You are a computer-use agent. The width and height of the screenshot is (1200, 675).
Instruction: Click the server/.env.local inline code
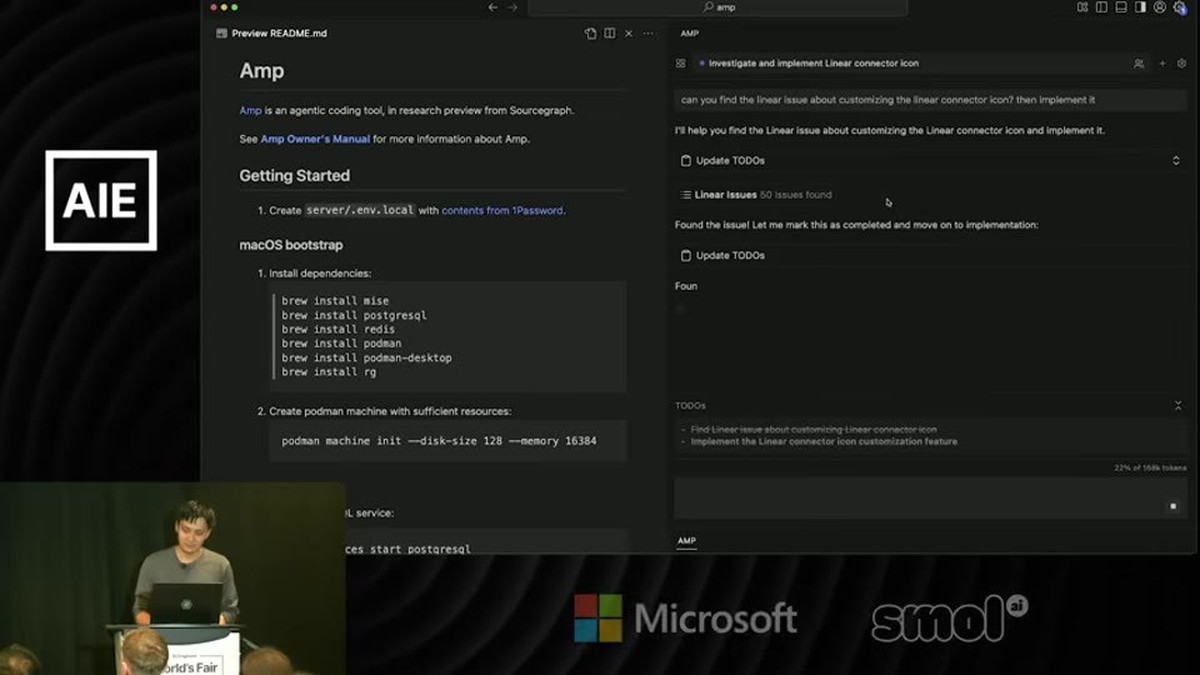(360, 210)
